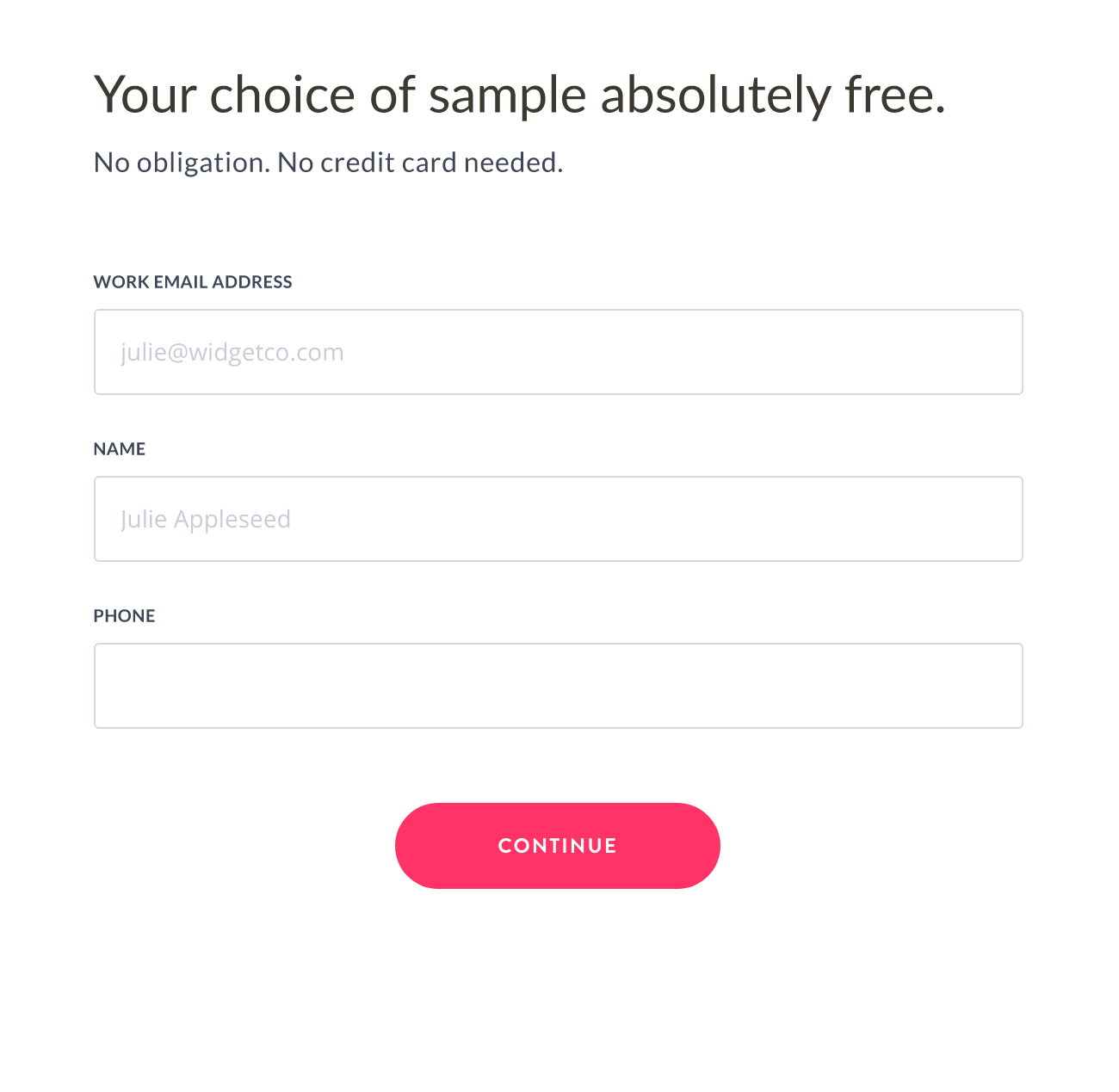Click the Continue button
Screen dimensions: 1119x1092
point(557,846)
